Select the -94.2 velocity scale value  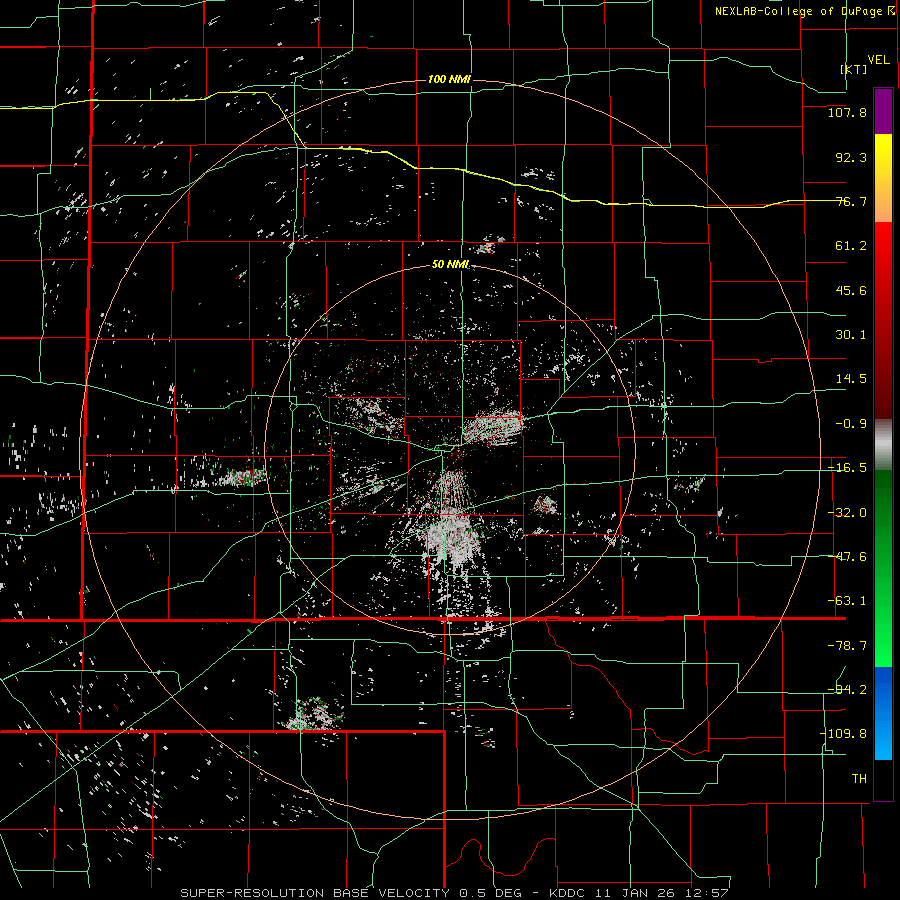pyautogui.click(x=847, y=689)
